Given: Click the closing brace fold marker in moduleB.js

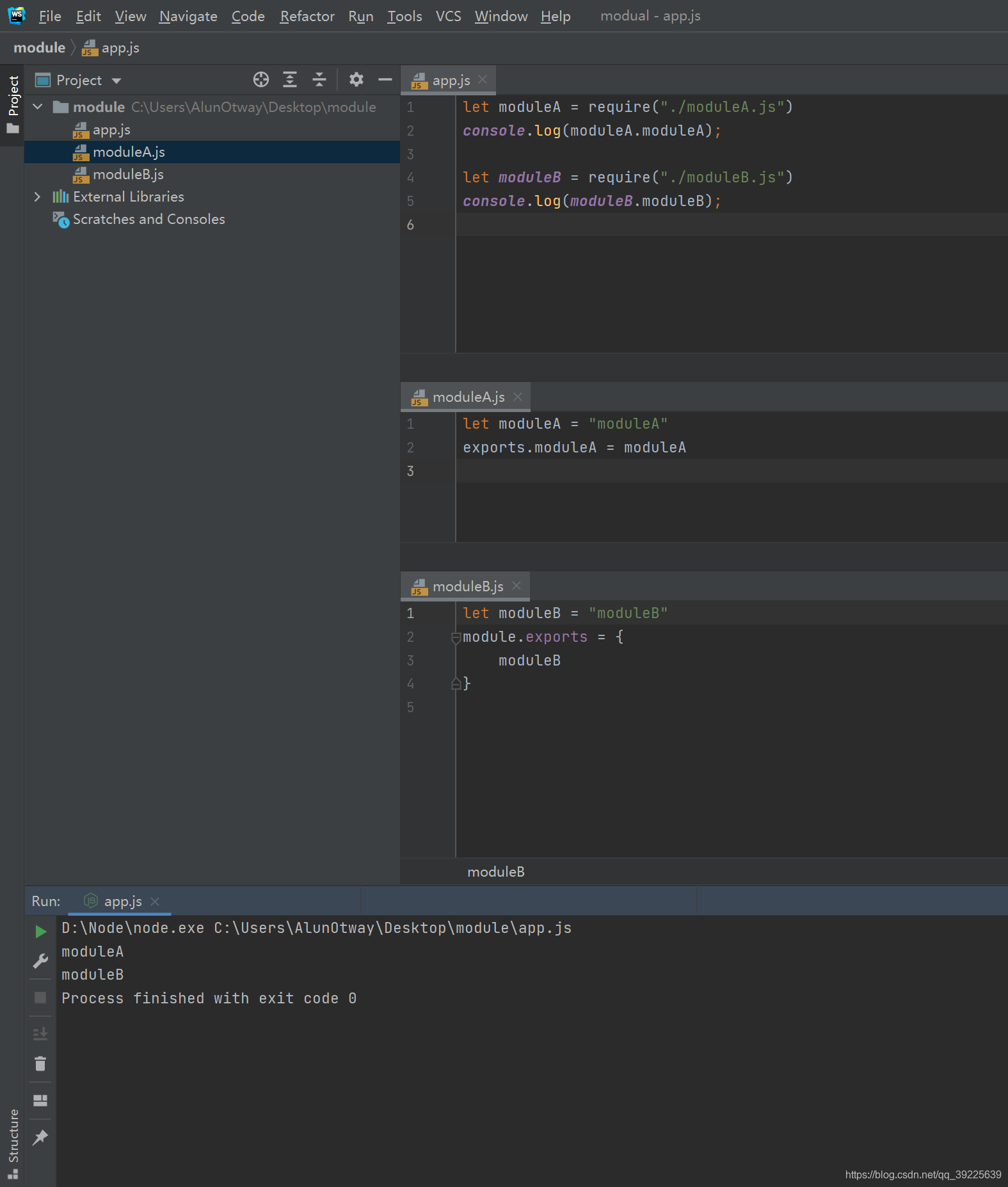Looking at the screenshot, I should (456, 684).
